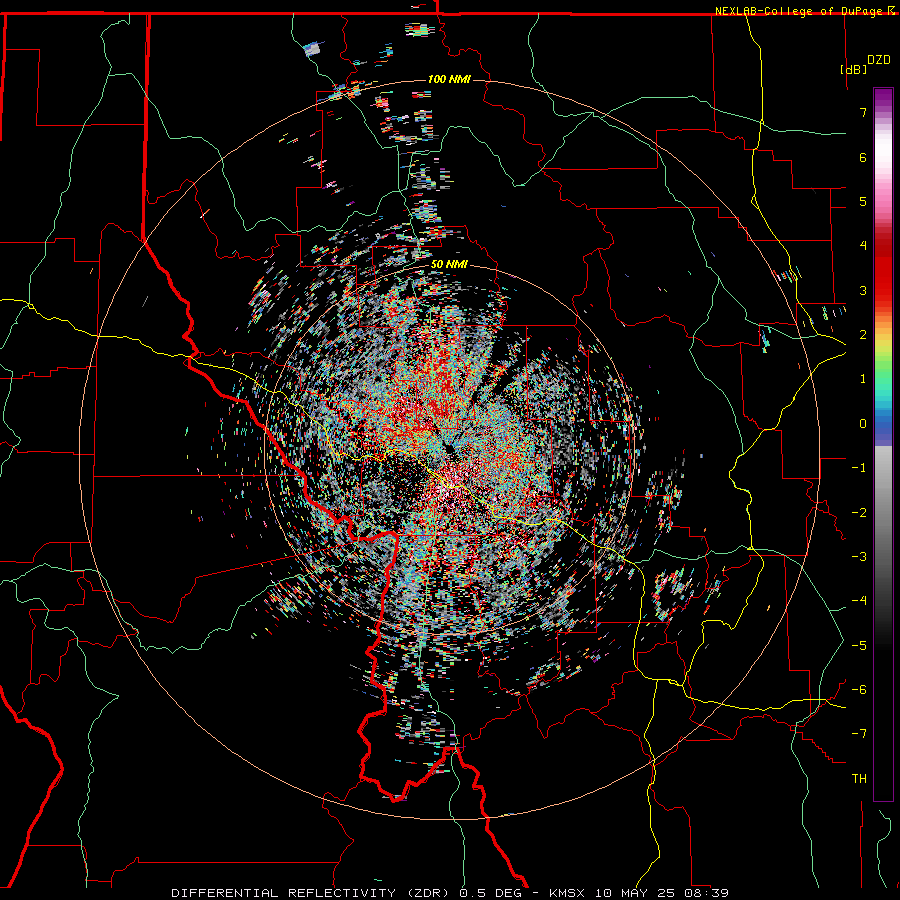This screenshot has height=900, width=900.
Task: Click the 0.5 DEG elevation text
Action: point(490,893)
